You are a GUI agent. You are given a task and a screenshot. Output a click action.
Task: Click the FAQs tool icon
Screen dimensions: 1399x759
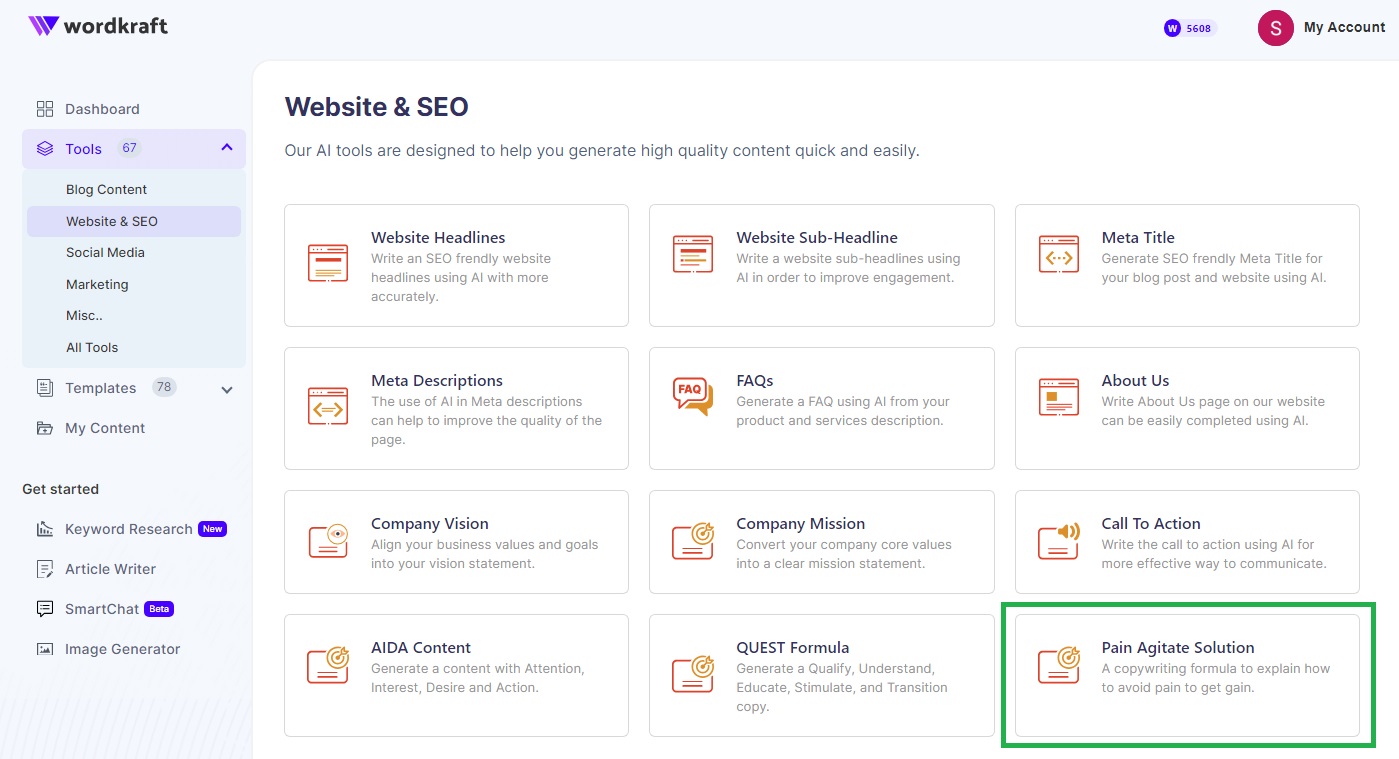tap(693, 397)
